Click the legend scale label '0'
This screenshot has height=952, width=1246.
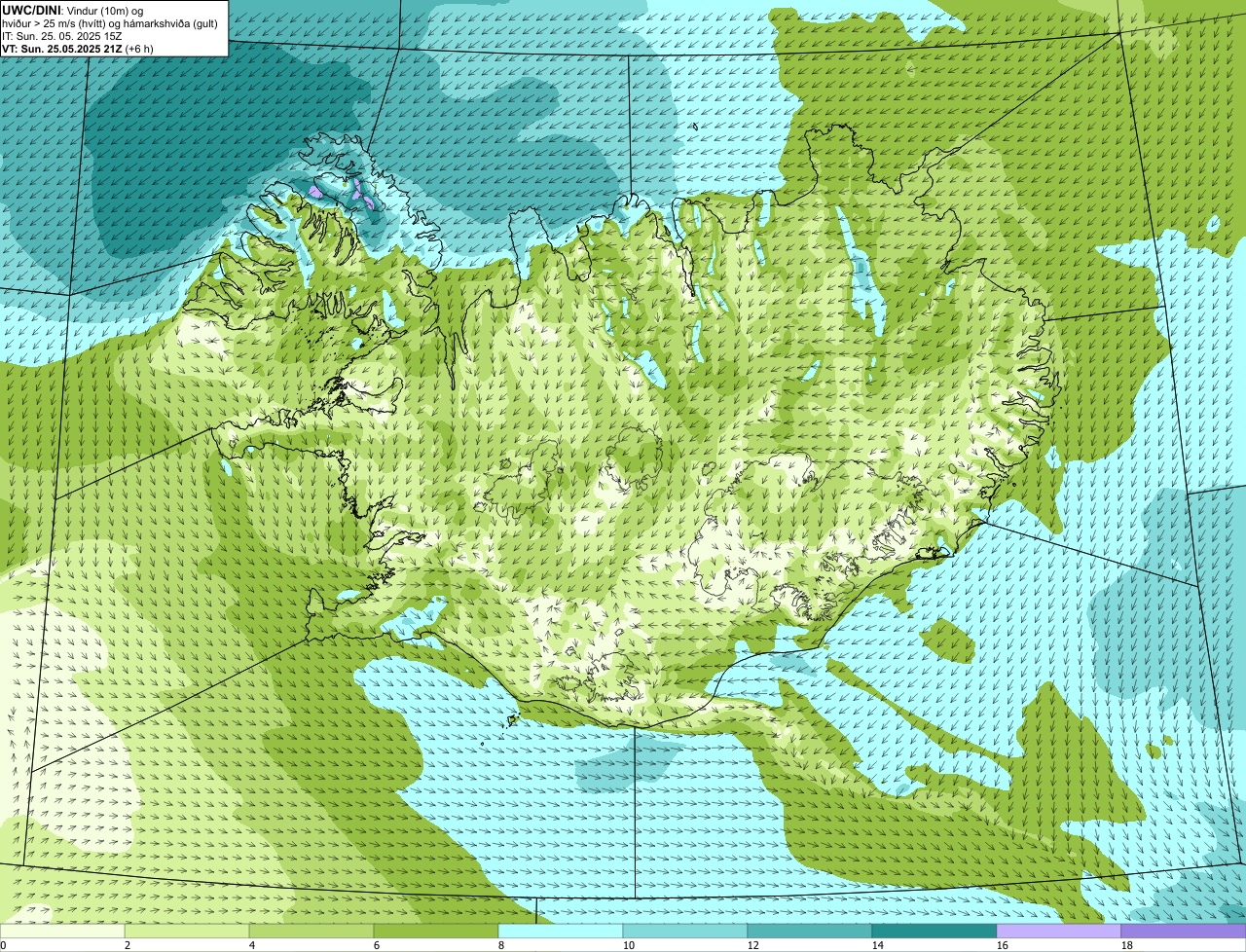click(x=3, y=945)
